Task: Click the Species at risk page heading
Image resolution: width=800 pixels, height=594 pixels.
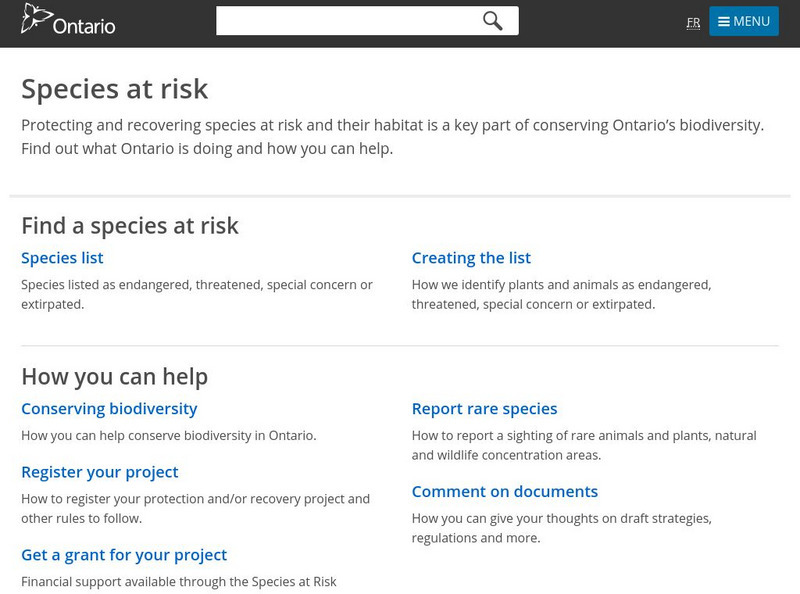Action: pyautogui.click(x=116, y=88)
